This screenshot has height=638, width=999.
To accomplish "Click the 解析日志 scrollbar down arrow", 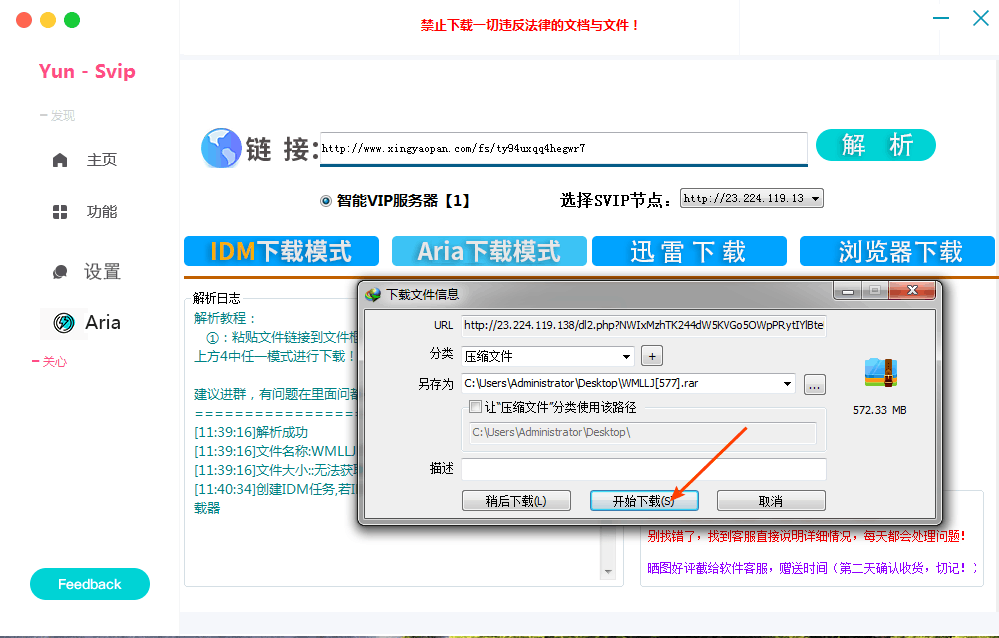I will tap(608, 572).
